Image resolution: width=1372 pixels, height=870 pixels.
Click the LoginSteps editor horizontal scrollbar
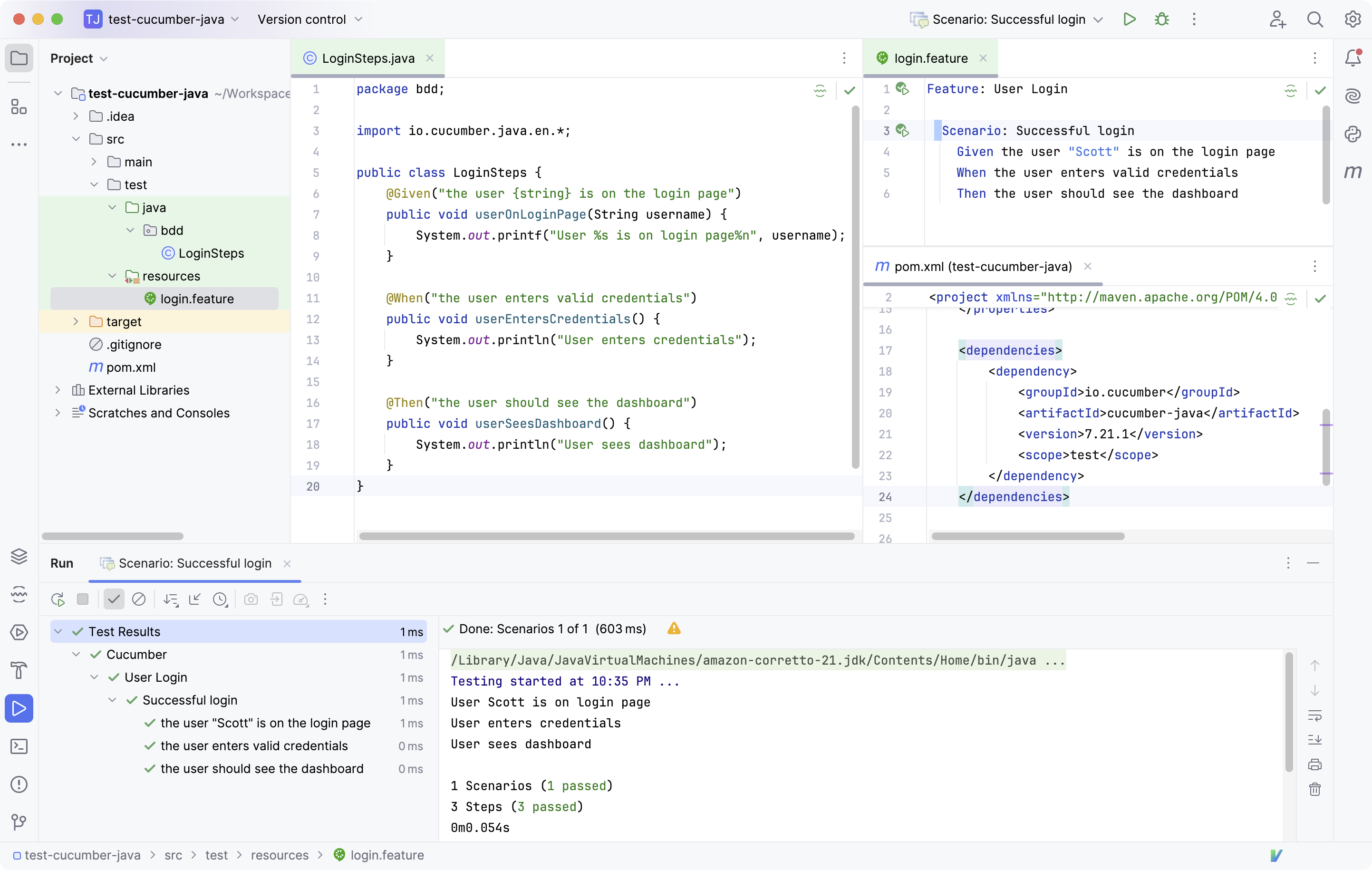(x=606, y=536)
